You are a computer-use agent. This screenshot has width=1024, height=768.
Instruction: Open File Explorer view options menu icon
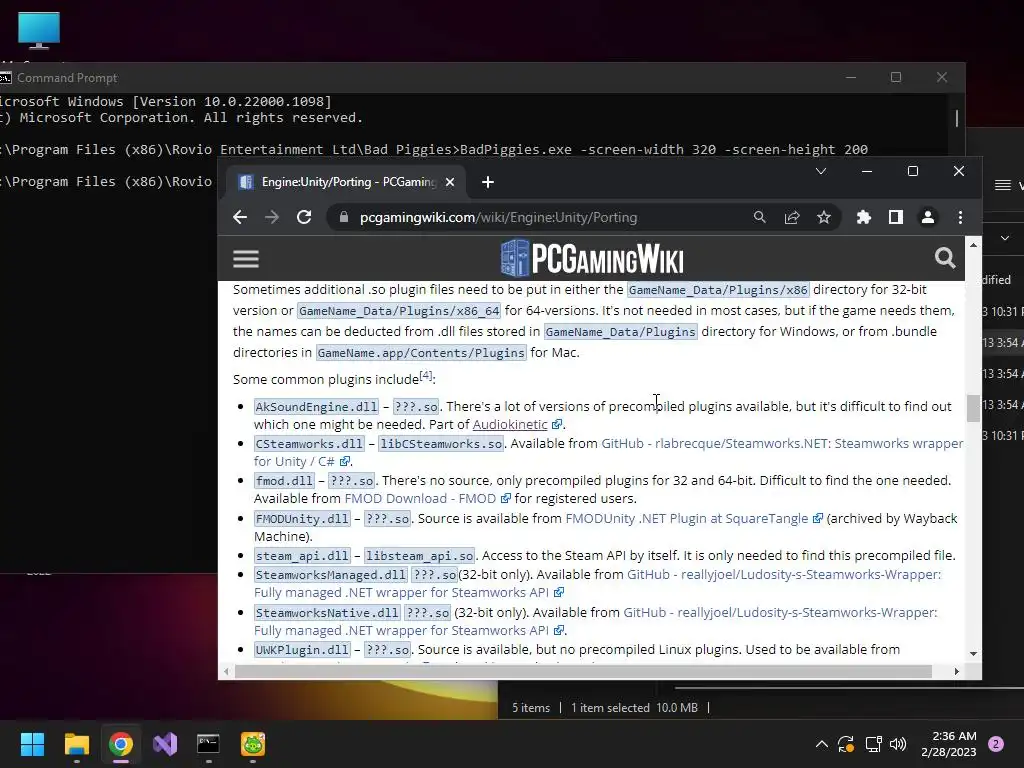tap(1002, 185)
